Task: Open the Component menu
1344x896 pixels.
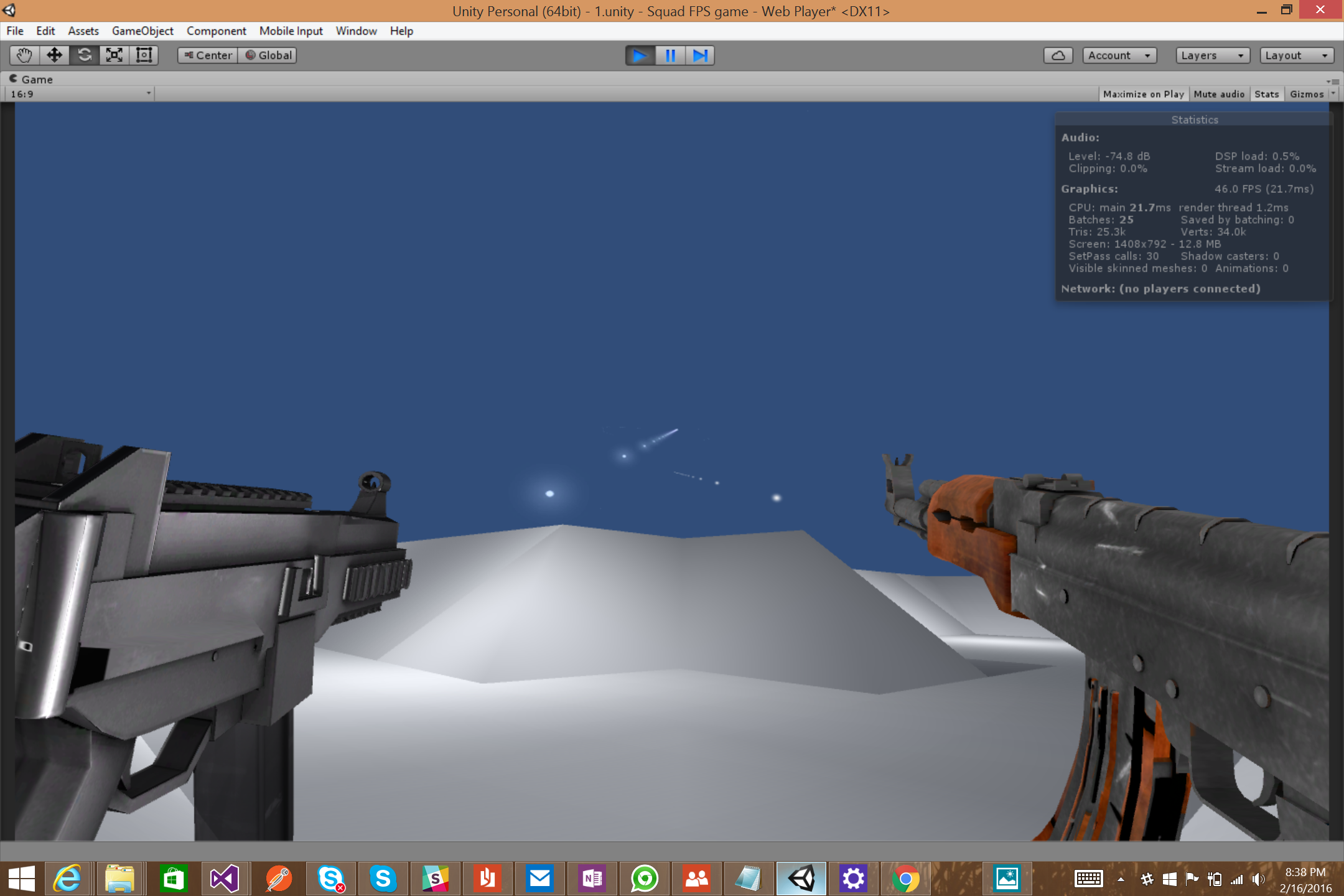Action: click(217, 31)
